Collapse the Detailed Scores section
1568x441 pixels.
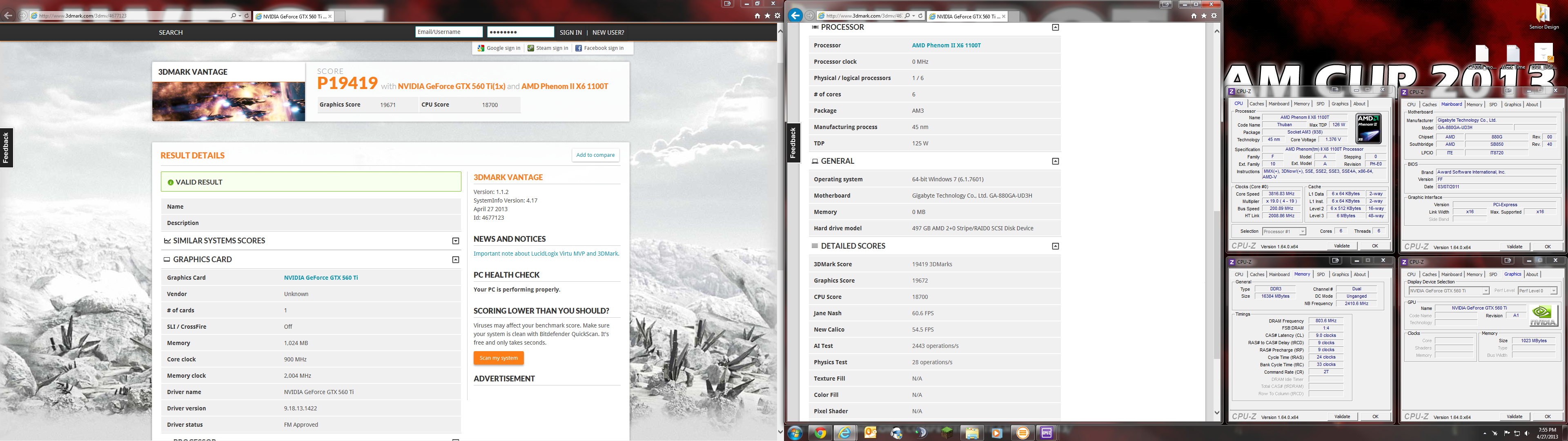point(1056,246)
